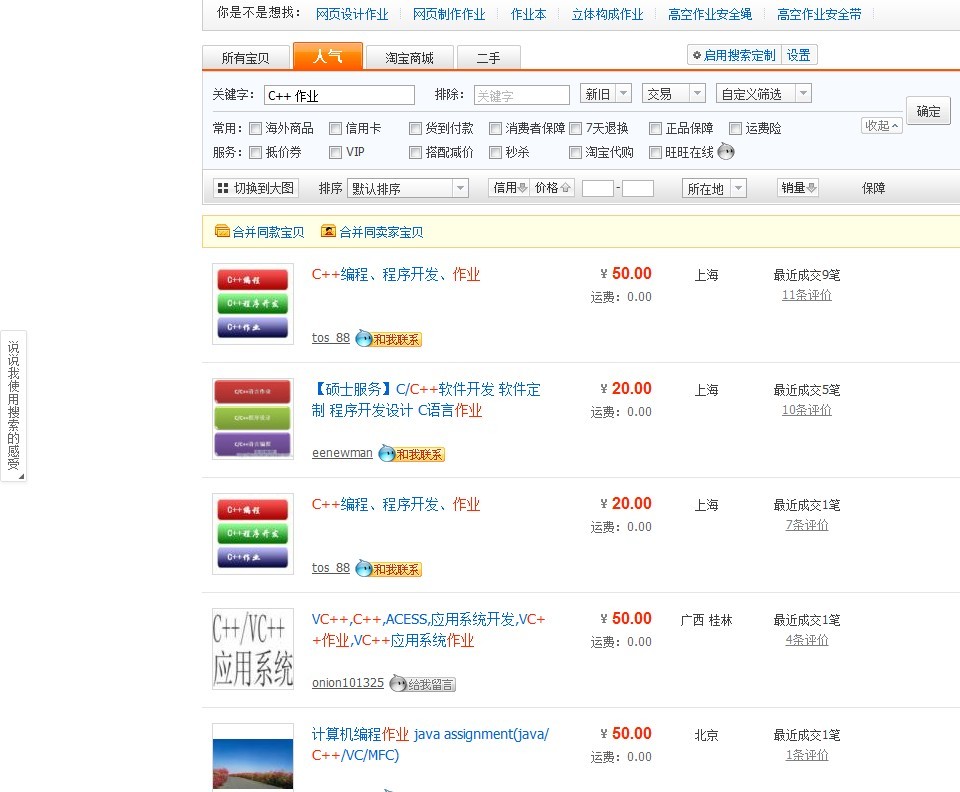960x792 pixels.
Task: Open the 新旧 dropdown
Action: pyautogui.click(x=606, y=94)
